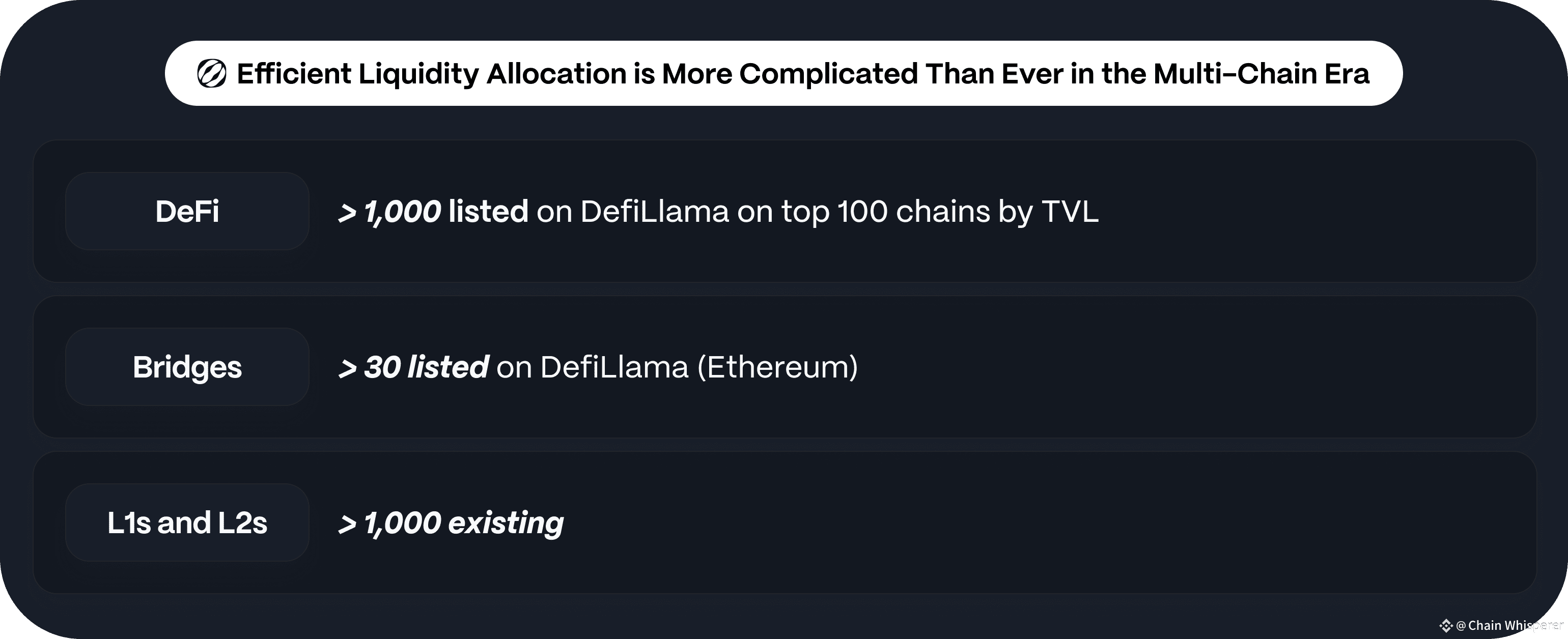Click the 'Multi-Chain Era' phrase in title
This screenshot has width=1568, height=639.
click(1261, 74)
